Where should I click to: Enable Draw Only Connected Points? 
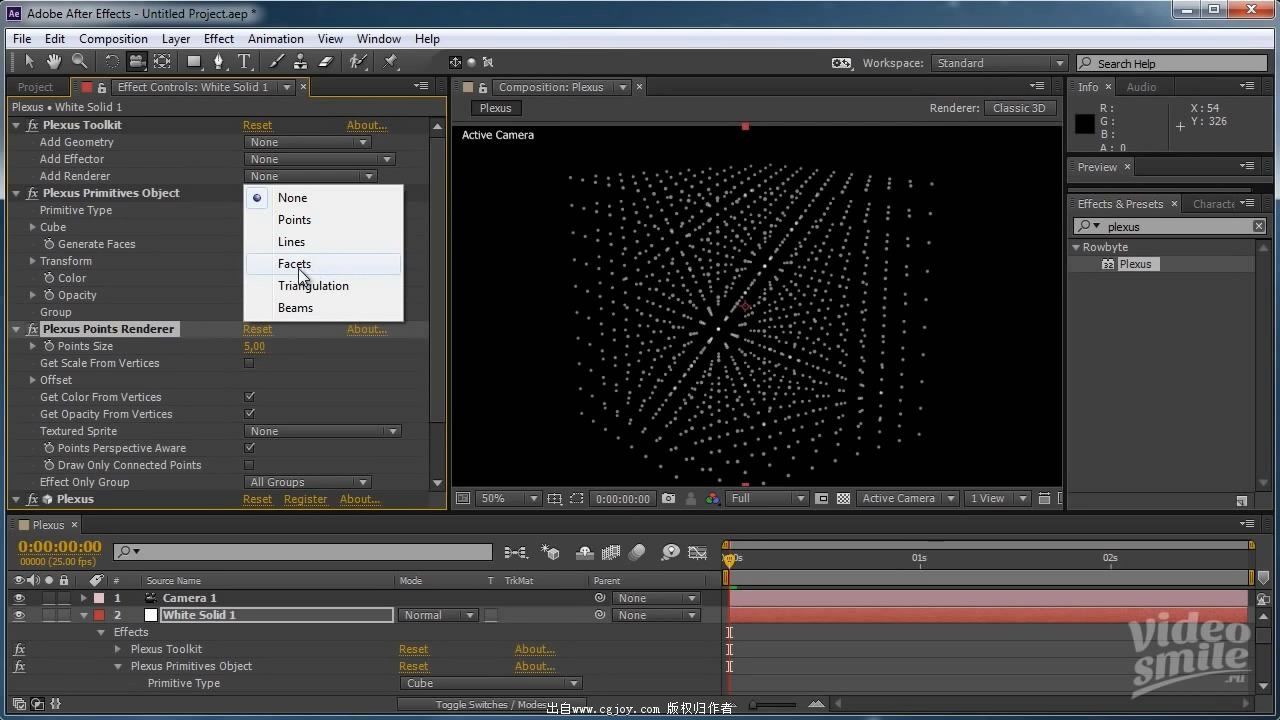tap(249, 465)
